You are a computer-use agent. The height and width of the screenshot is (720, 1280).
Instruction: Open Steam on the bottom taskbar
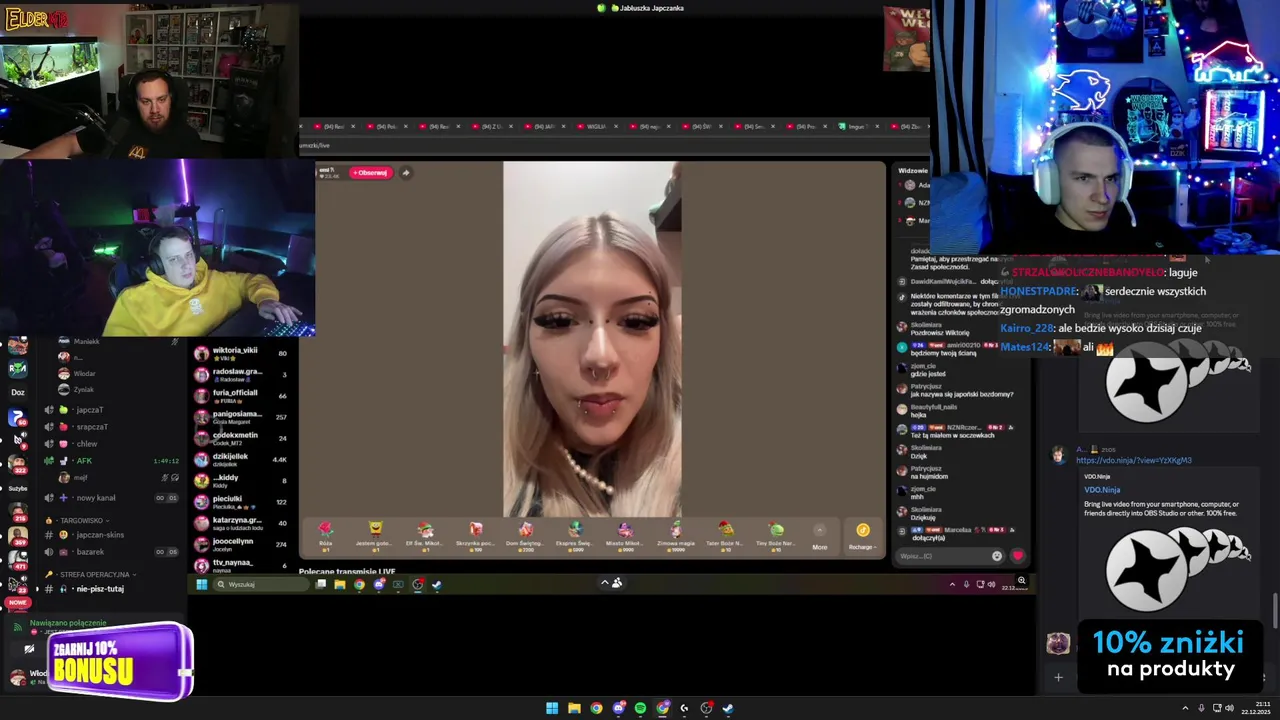tap(728, 708)
